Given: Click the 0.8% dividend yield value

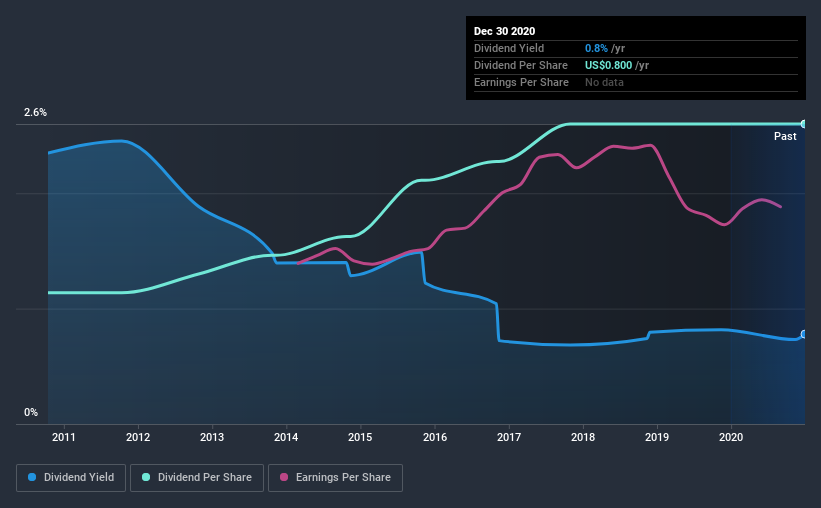Looking at the screenshot, I should (596, 48).
